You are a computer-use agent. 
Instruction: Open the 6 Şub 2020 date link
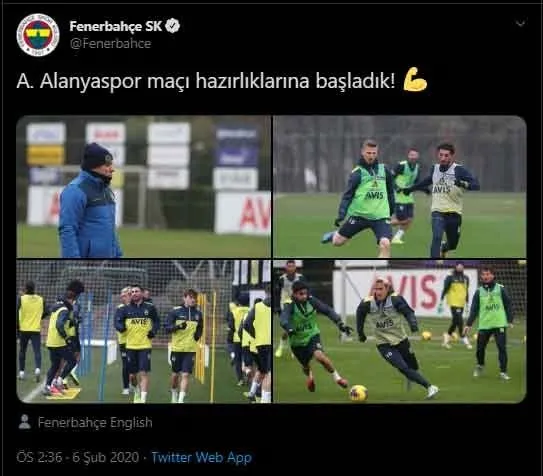click(106, 457)
